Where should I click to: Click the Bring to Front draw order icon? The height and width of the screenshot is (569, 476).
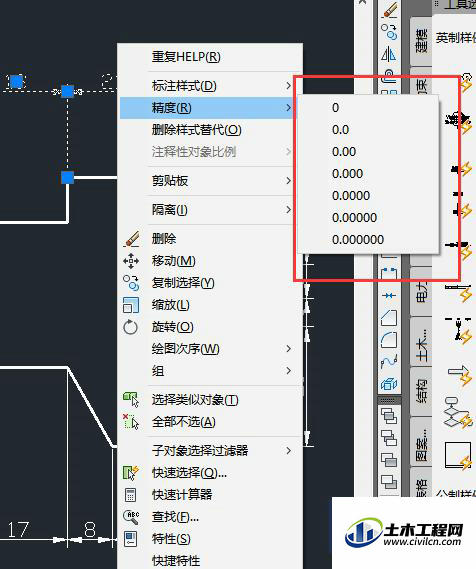pyautogui.click(x=389, y=416)
